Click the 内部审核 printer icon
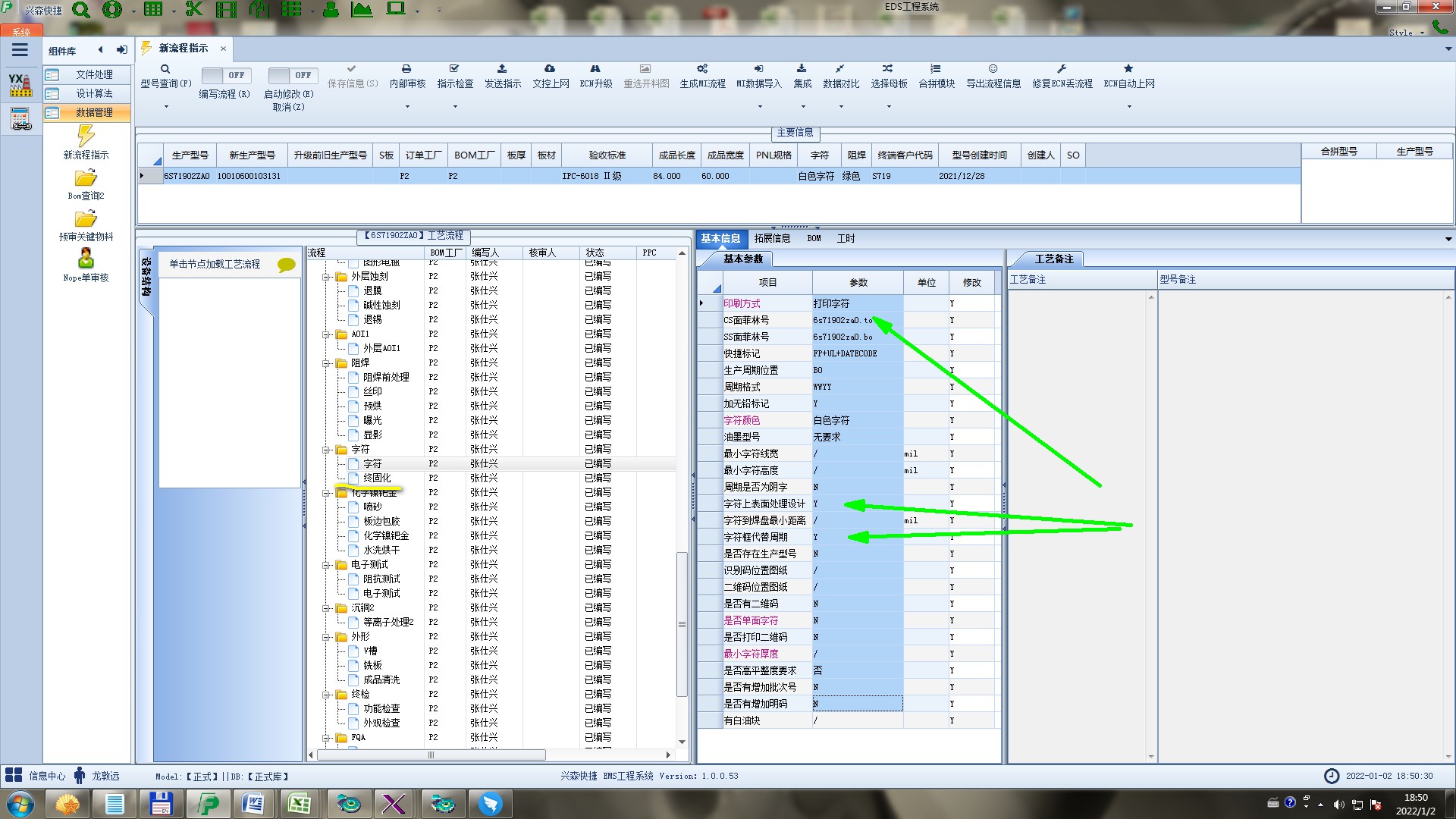 (x=406, y=69)
